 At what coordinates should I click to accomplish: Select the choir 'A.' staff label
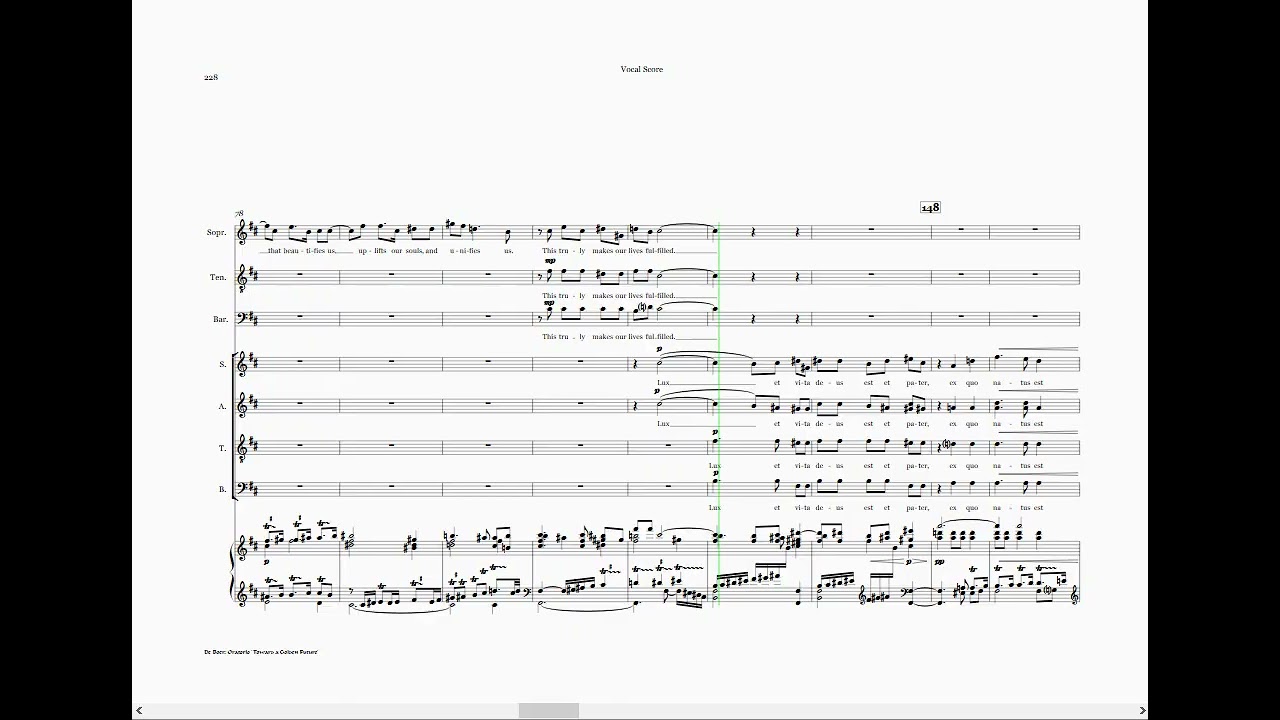223,407
